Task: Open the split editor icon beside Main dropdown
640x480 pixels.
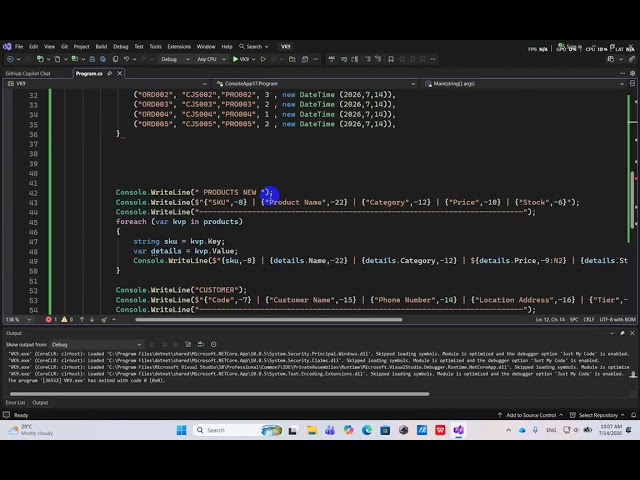Action: pyautogui.click(x=632, y=84)
